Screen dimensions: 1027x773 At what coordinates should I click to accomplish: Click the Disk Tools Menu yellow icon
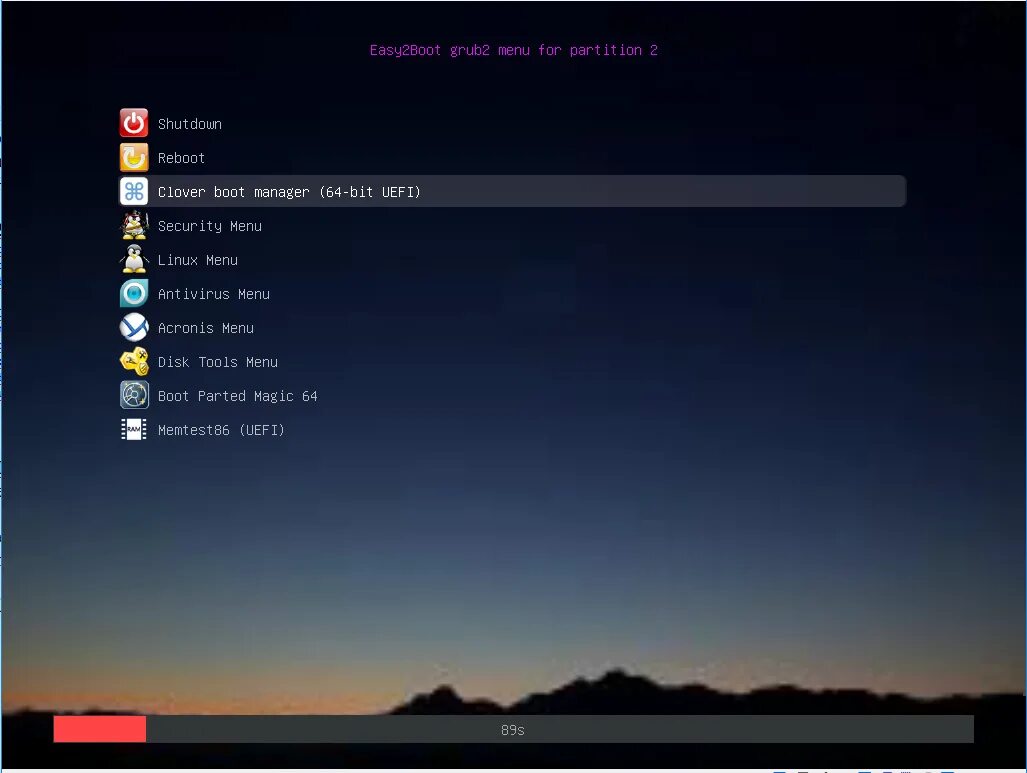(134, 362)
